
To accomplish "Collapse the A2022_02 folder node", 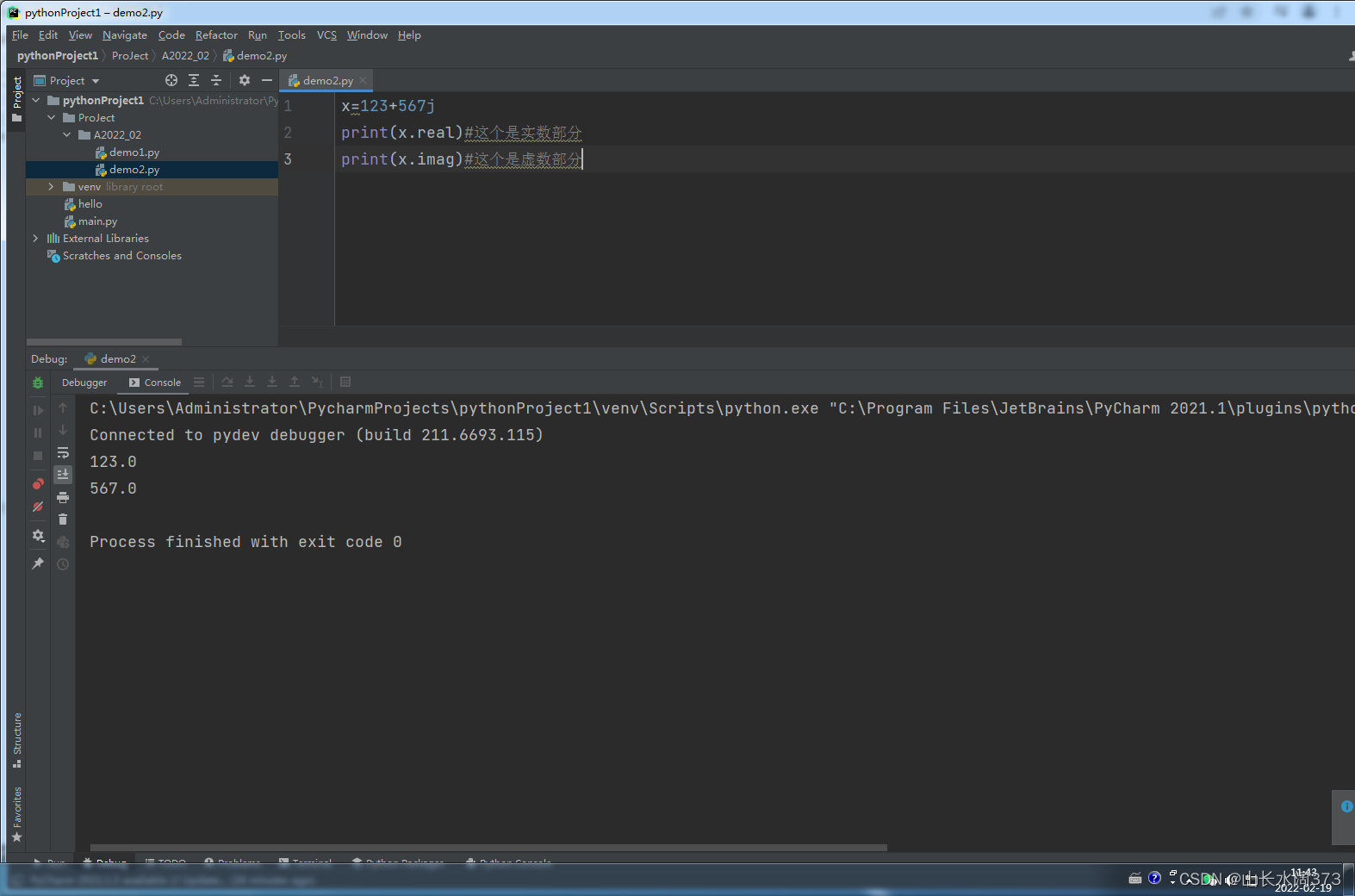I will [67, 135].
